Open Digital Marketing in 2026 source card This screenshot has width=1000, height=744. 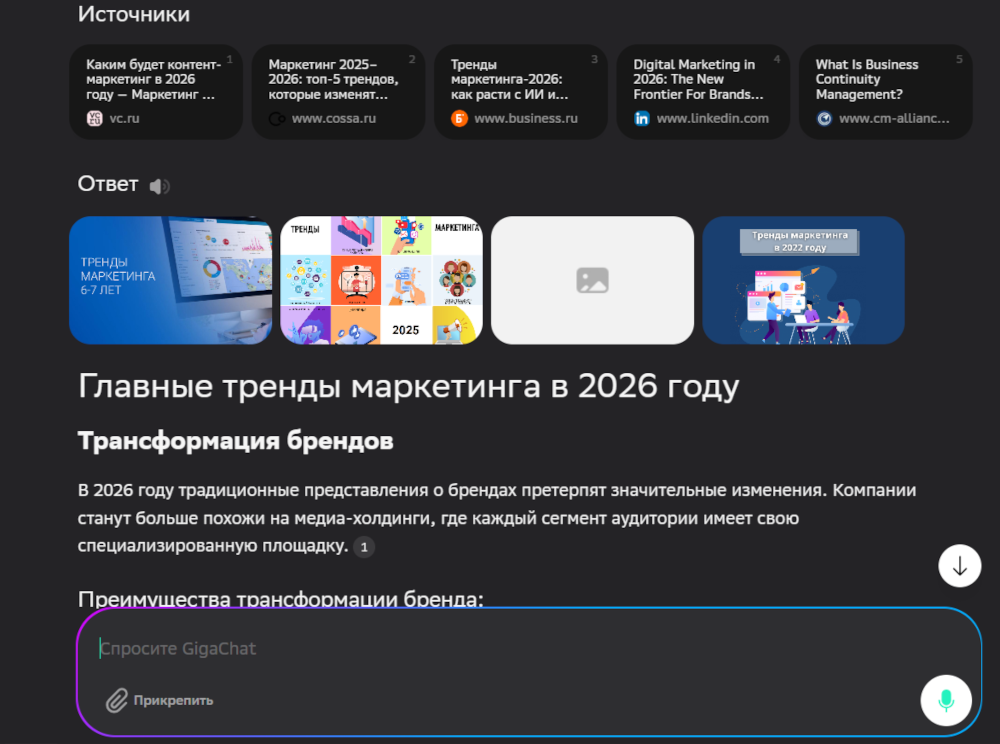click(x=703, y=92)
